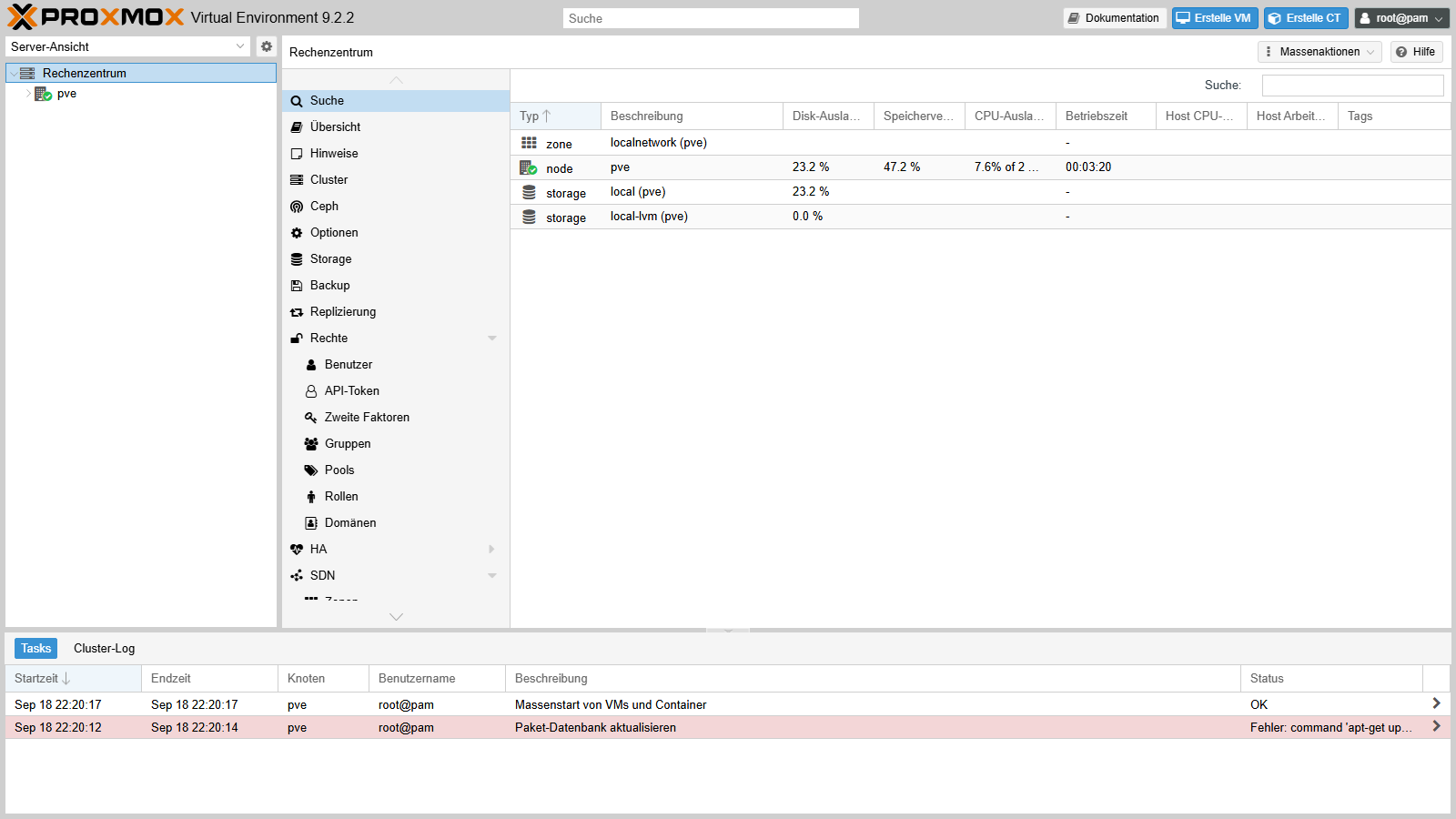Collapse the Rechenzentrum tree arrow
Image resolution: width=1456 pixels, height=819 pixels.
click(x=14, y=74)
